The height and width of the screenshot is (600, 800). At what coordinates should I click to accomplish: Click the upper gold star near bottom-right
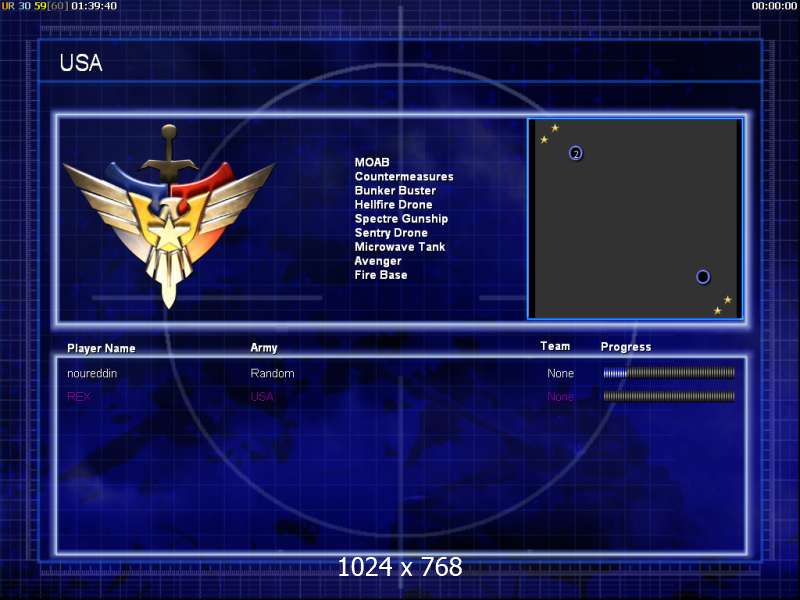[728, 299]
